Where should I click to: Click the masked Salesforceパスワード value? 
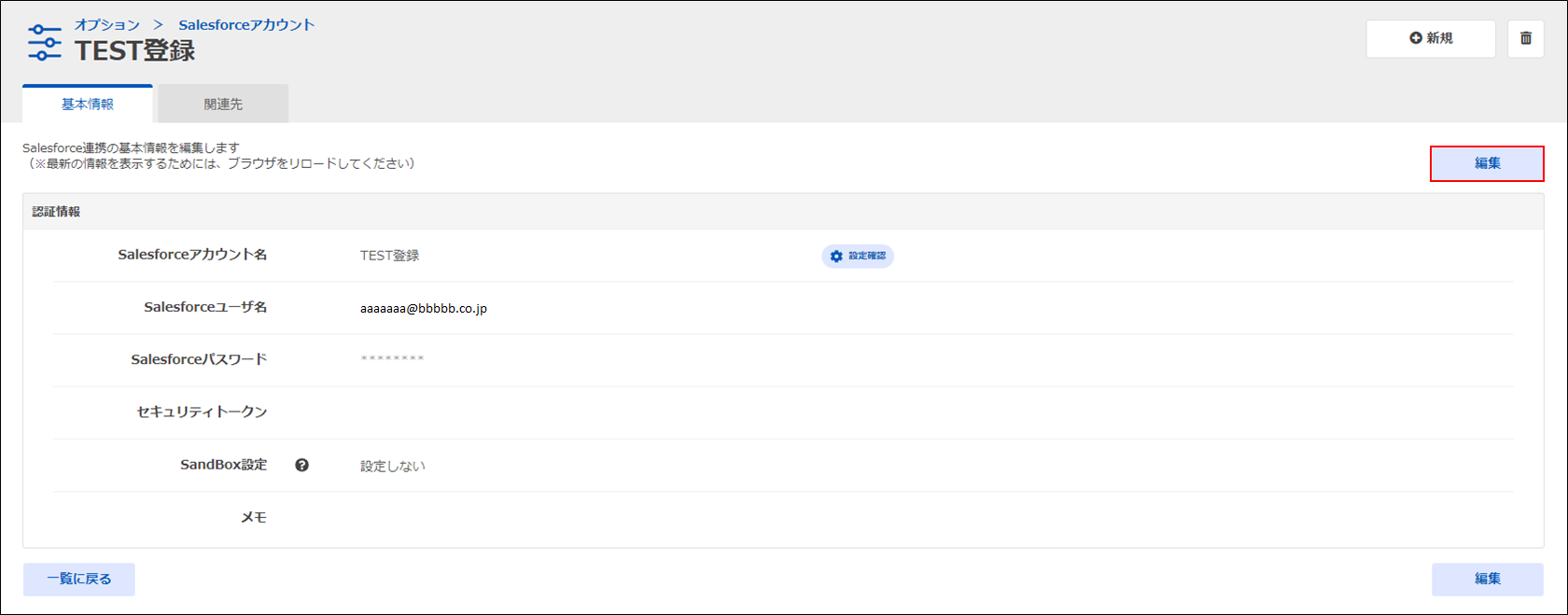point(392,359)
